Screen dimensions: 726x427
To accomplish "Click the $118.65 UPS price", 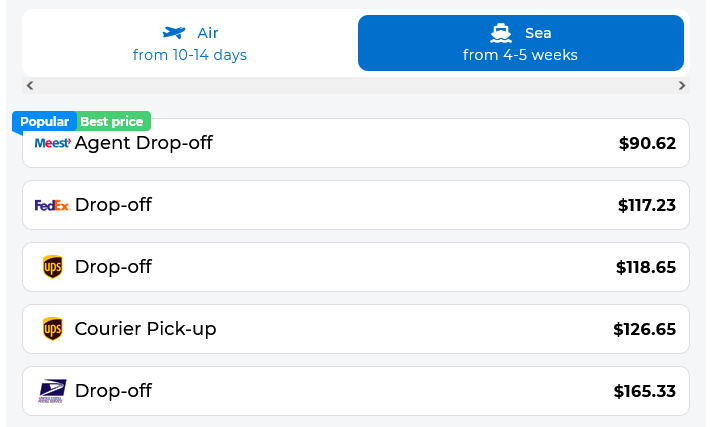I will (646, 267).
